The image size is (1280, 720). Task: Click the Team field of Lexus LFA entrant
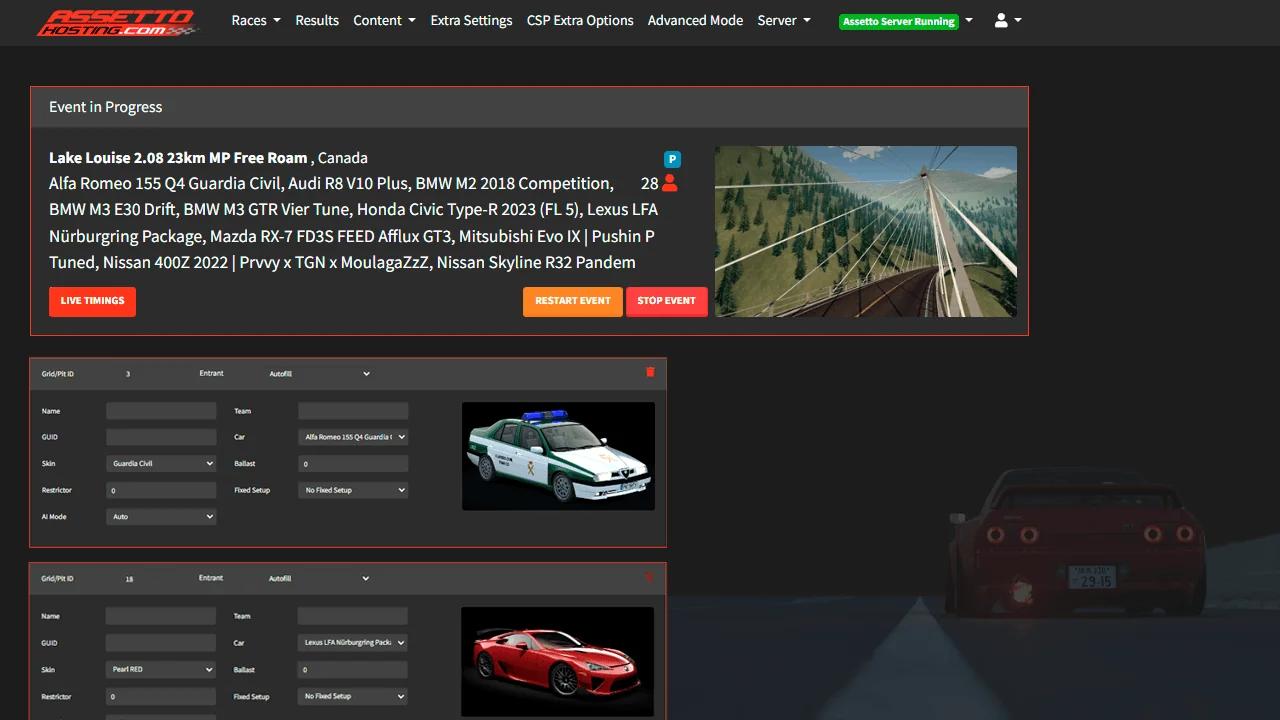pos(353,616)
